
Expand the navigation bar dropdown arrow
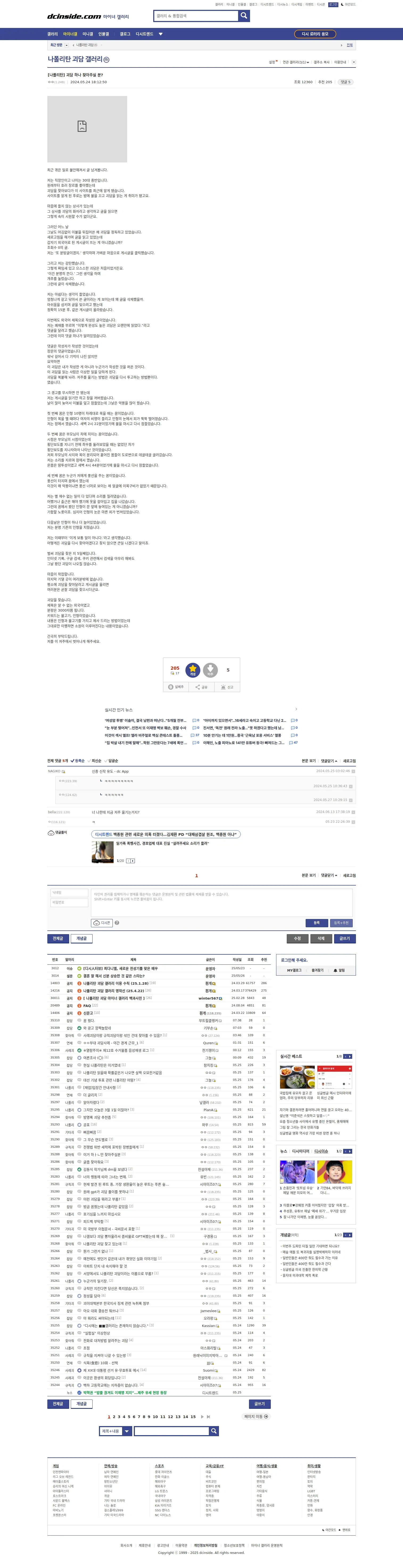point(161,34)
